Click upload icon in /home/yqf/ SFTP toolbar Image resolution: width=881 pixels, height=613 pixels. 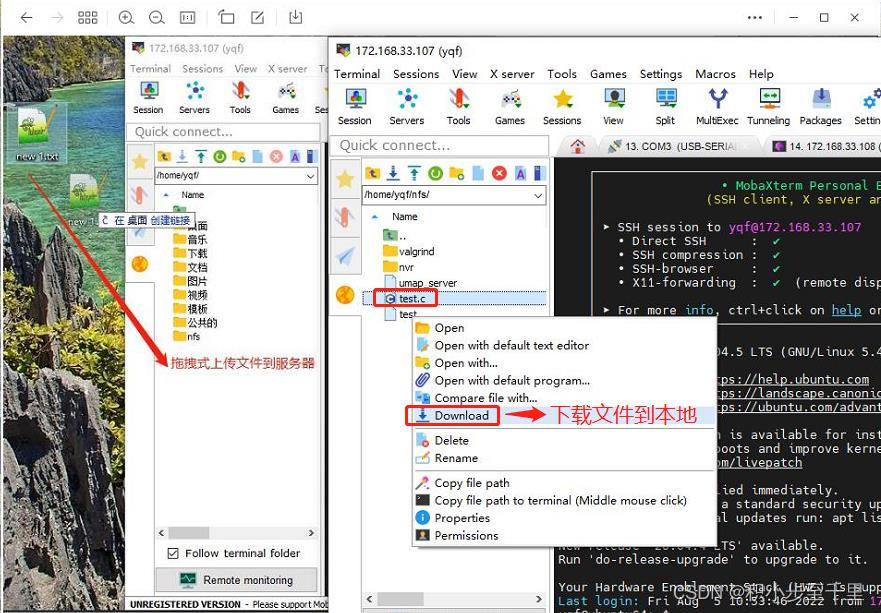(201, 156)
